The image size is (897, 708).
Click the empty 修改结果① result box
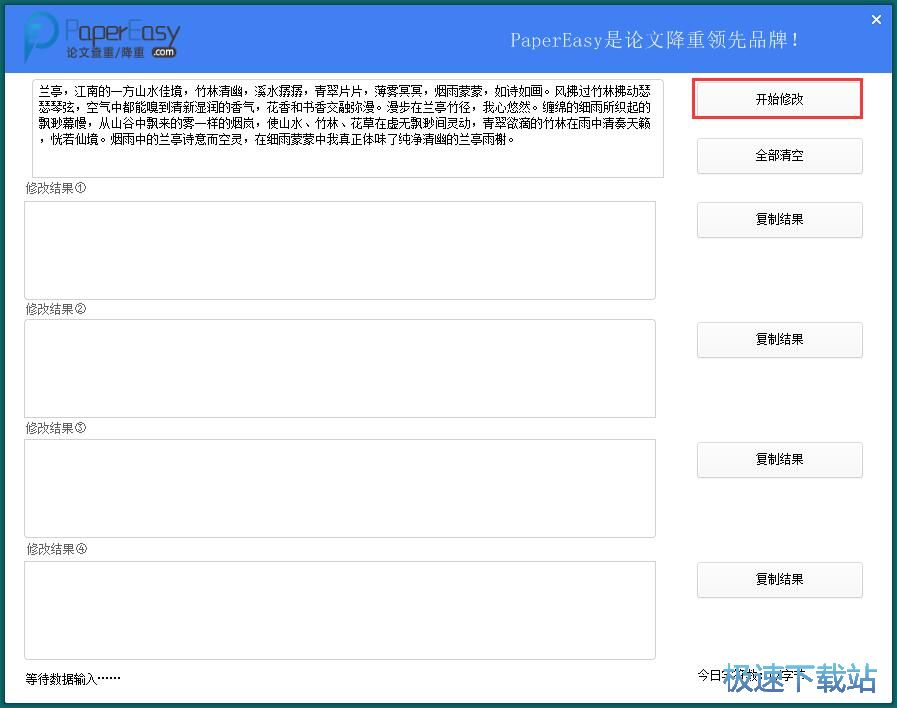click(340, 250)
